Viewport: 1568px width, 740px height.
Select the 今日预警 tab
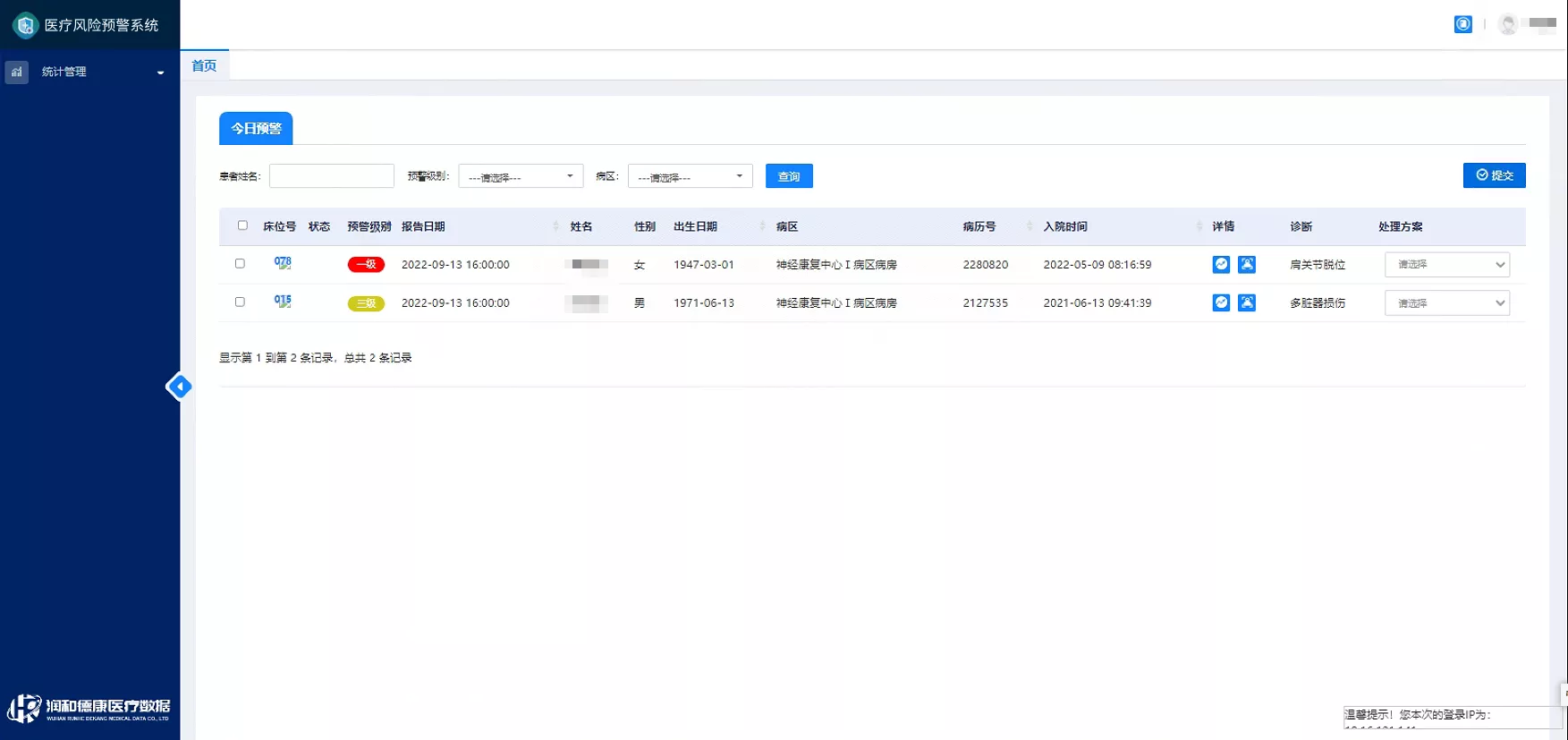pos(256,128)
